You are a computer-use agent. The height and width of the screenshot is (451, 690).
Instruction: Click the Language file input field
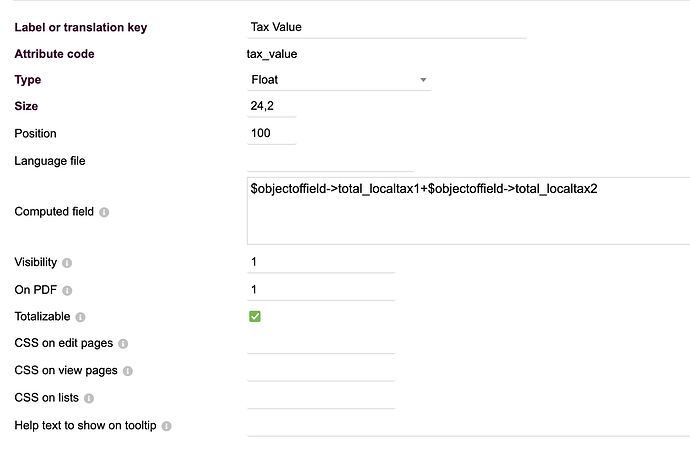[330, 160]
